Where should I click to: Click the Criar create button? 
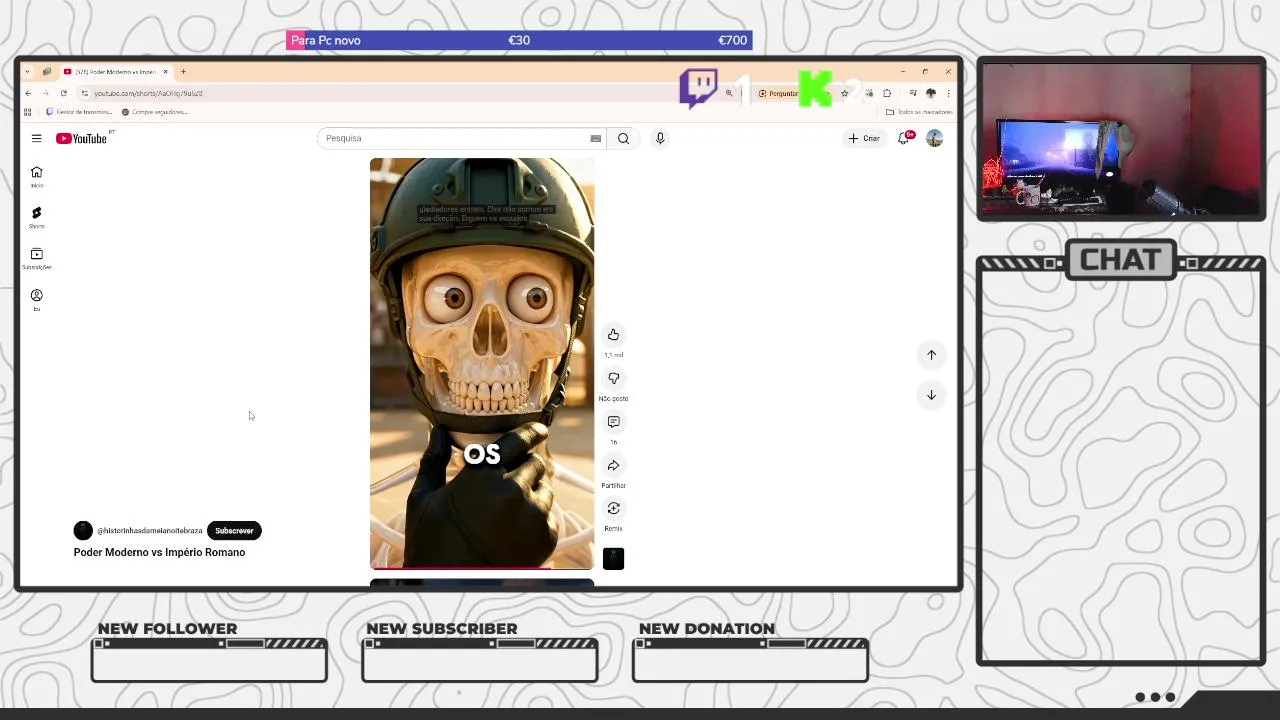click(x=864, y=138)
